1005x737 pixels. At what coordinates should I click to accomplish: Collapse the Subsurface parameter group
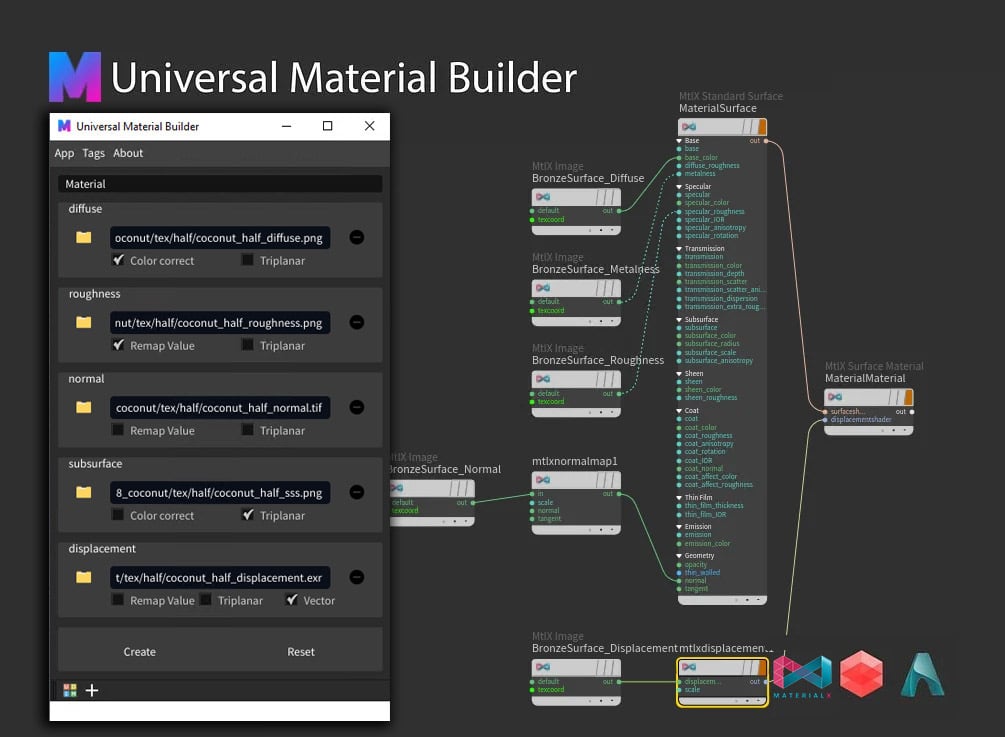(x=679, y=319)
